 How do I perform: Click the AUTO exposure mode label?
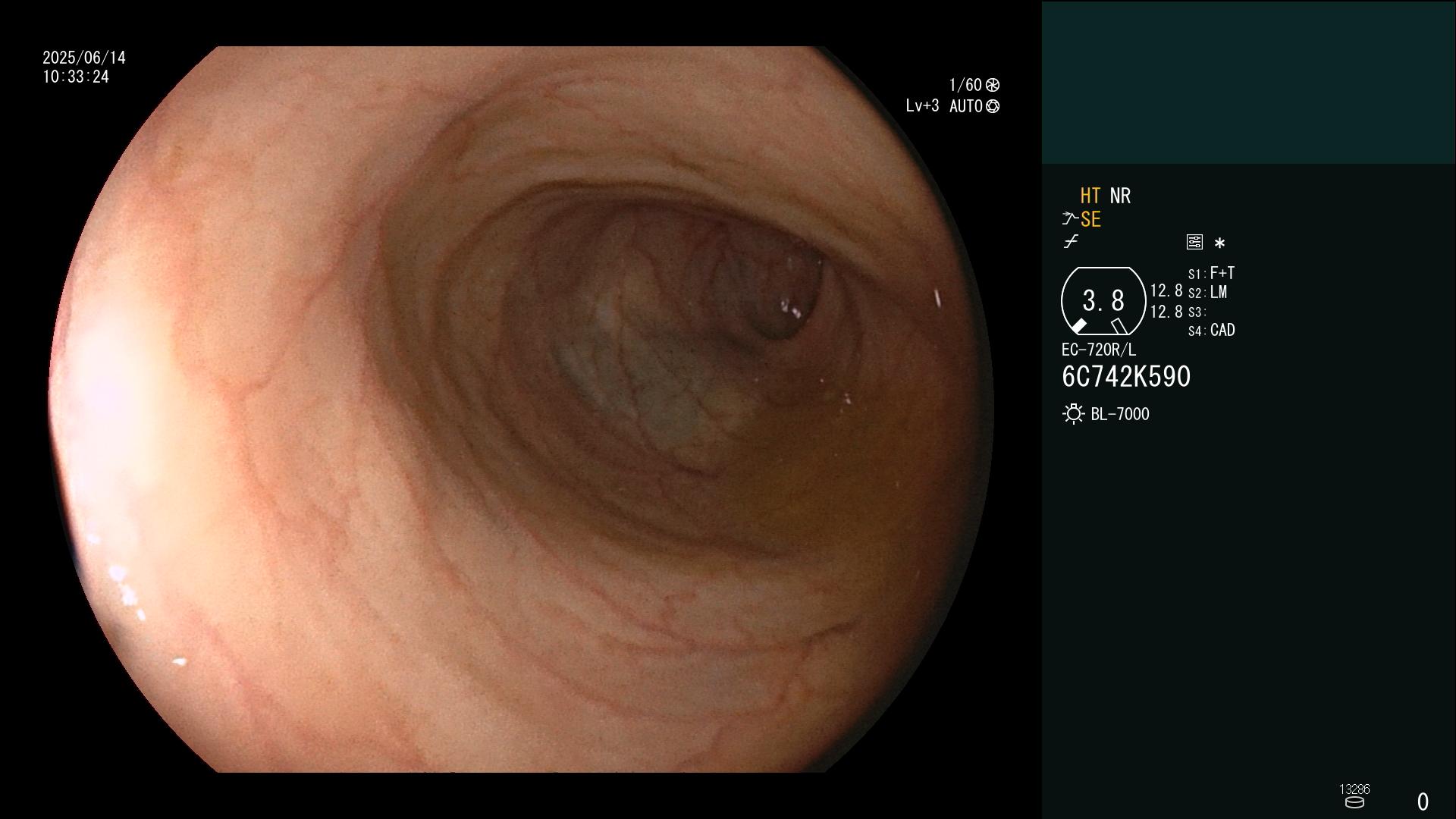coord(965,106)
